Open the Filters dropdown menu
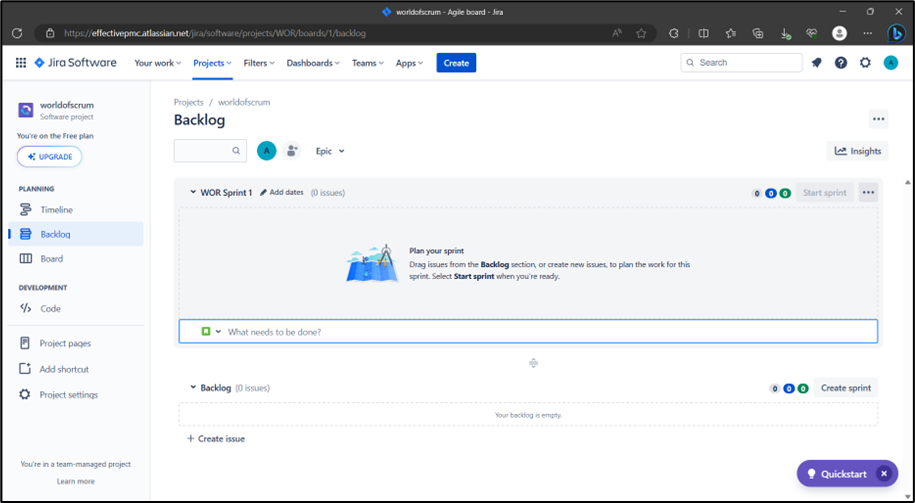The width and height of the screenshot is (915, 503). coord(259,63)
